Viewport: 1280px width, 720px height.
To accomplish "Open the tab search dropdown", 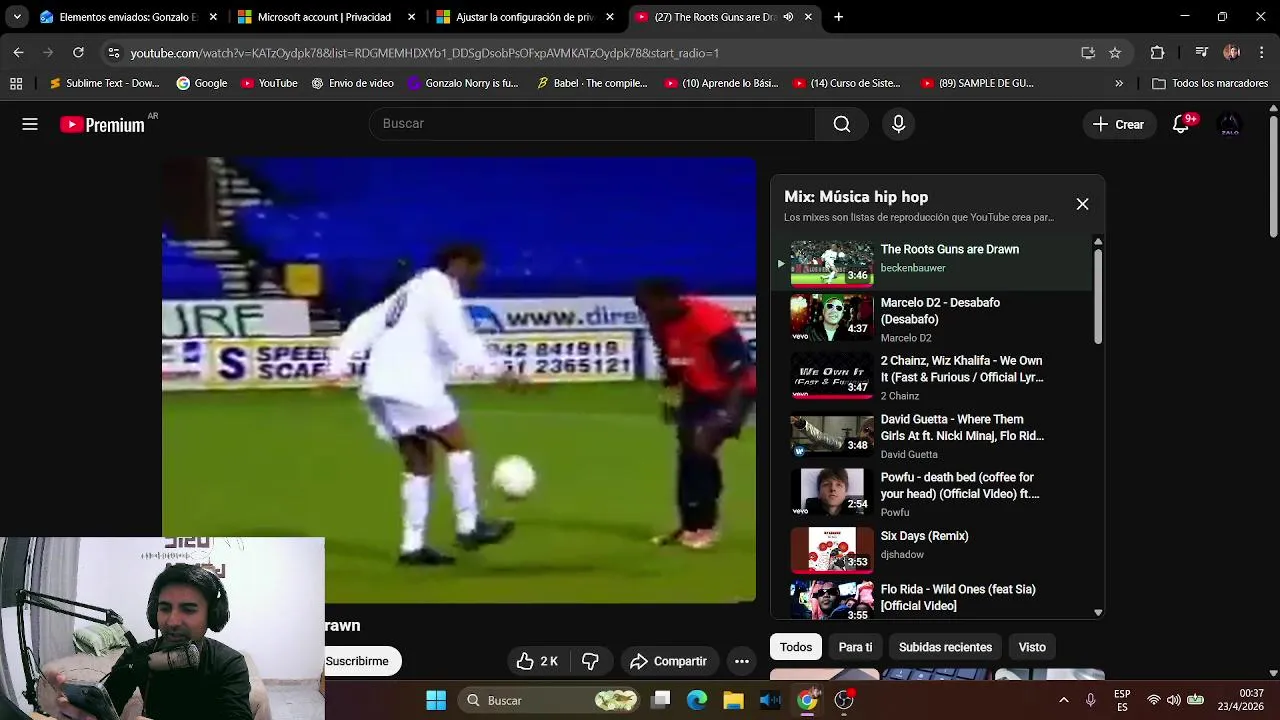I will pos(17,17).
